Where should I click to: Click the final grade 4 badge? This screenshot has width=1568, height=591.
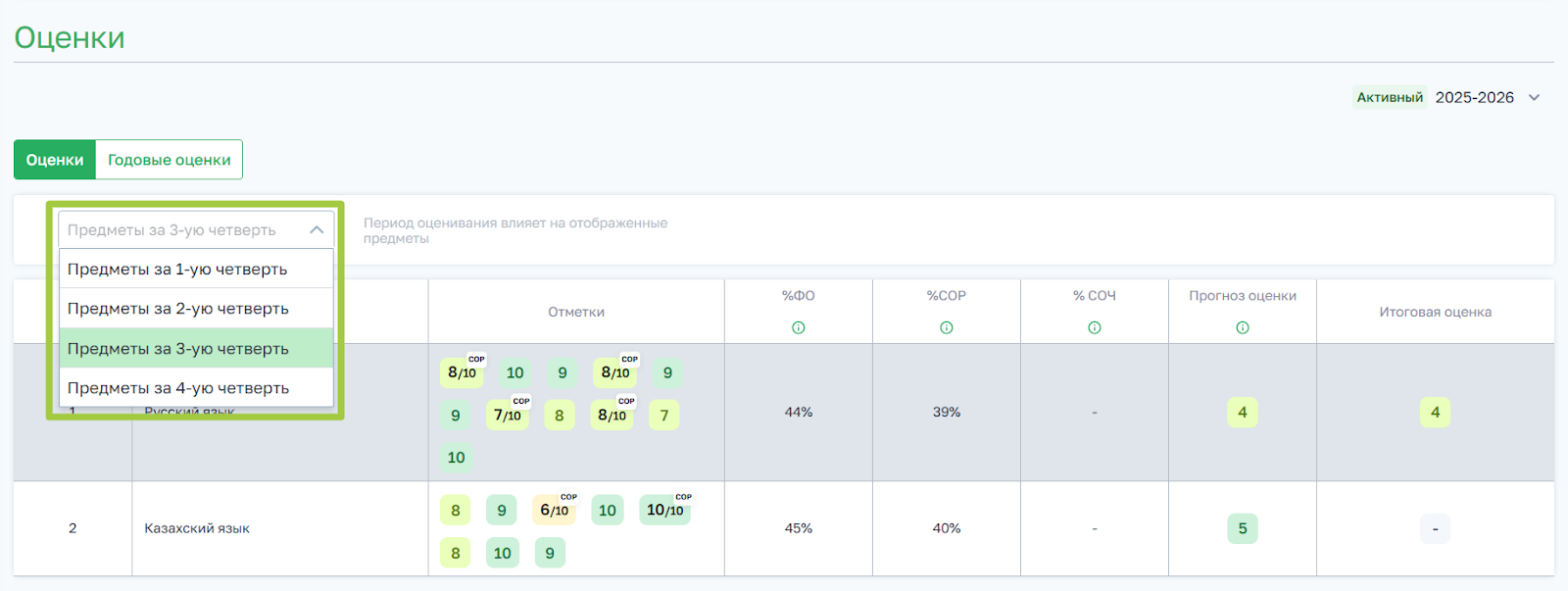click(x=1435, y=413)
